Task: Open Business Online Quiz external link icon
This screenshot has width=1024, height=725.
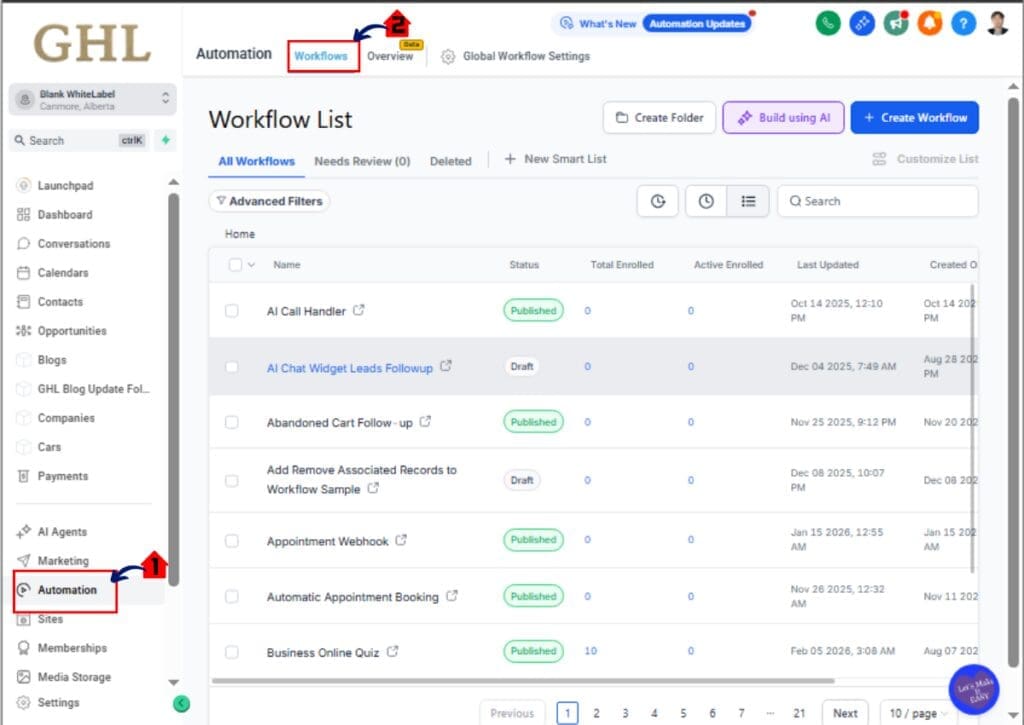Action: coord(392,651)
